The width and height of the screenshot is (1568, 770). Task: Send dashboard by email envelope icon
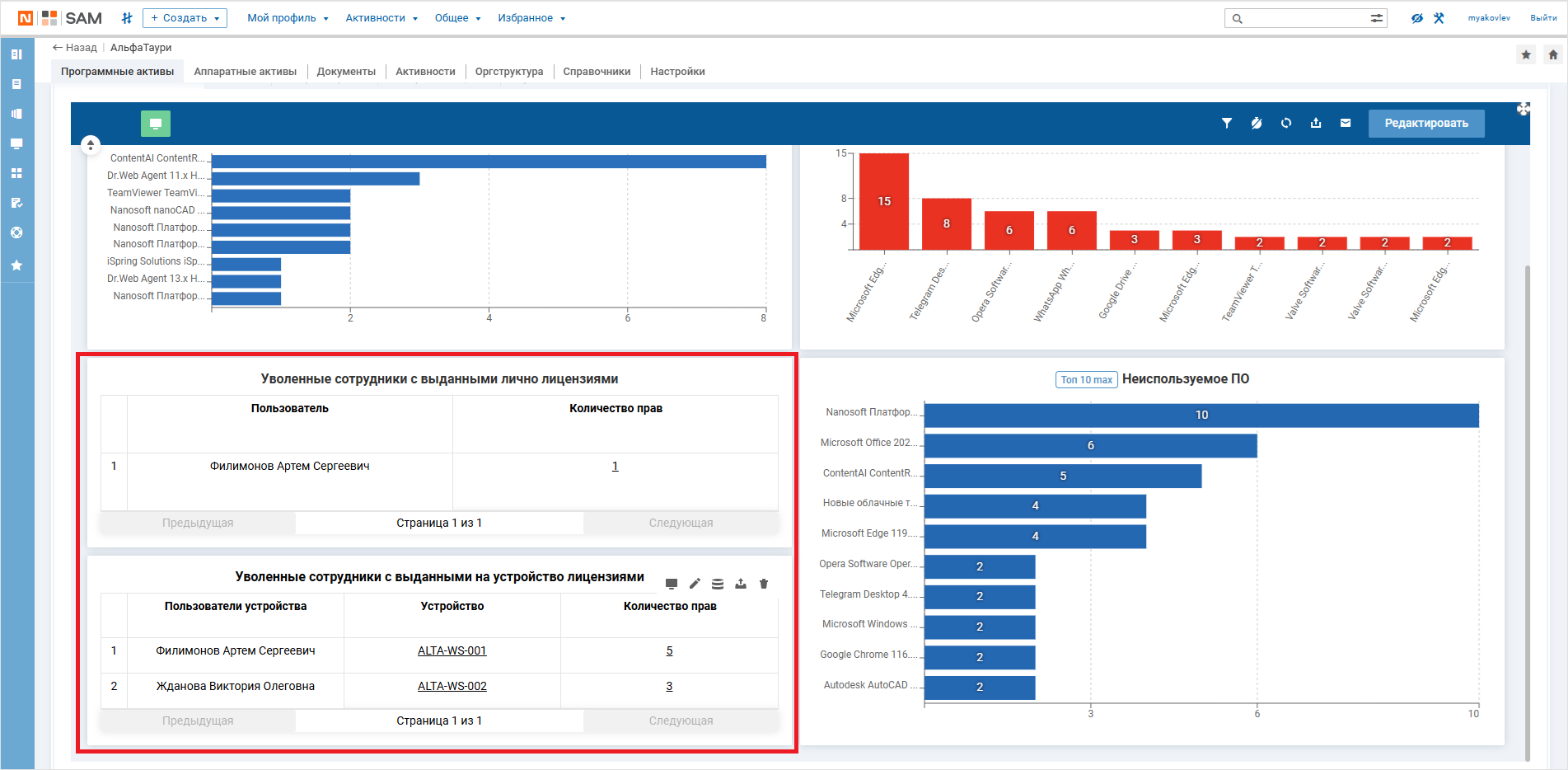coord(1346,123)
